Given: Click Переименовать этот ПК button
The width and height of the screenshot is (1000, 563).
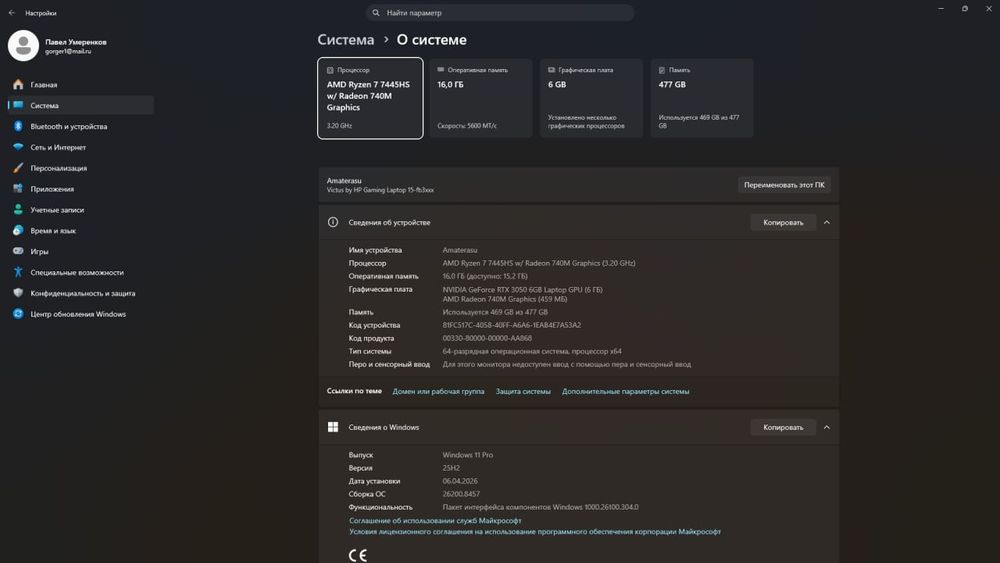Looking at the screenshot, I should [x=784, y=185].
